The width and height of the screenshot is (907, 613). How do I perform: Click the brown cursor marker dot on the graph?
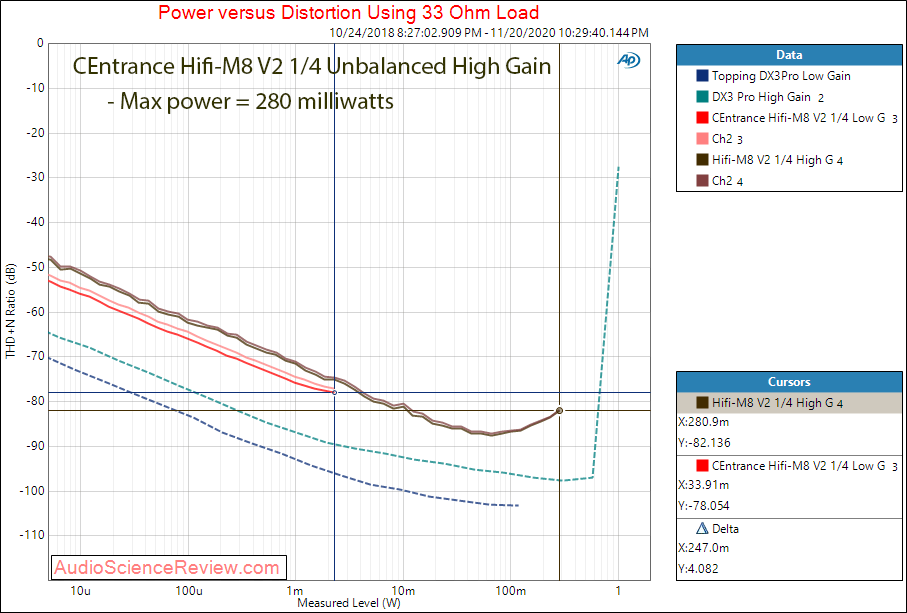(x=559, y=411)
